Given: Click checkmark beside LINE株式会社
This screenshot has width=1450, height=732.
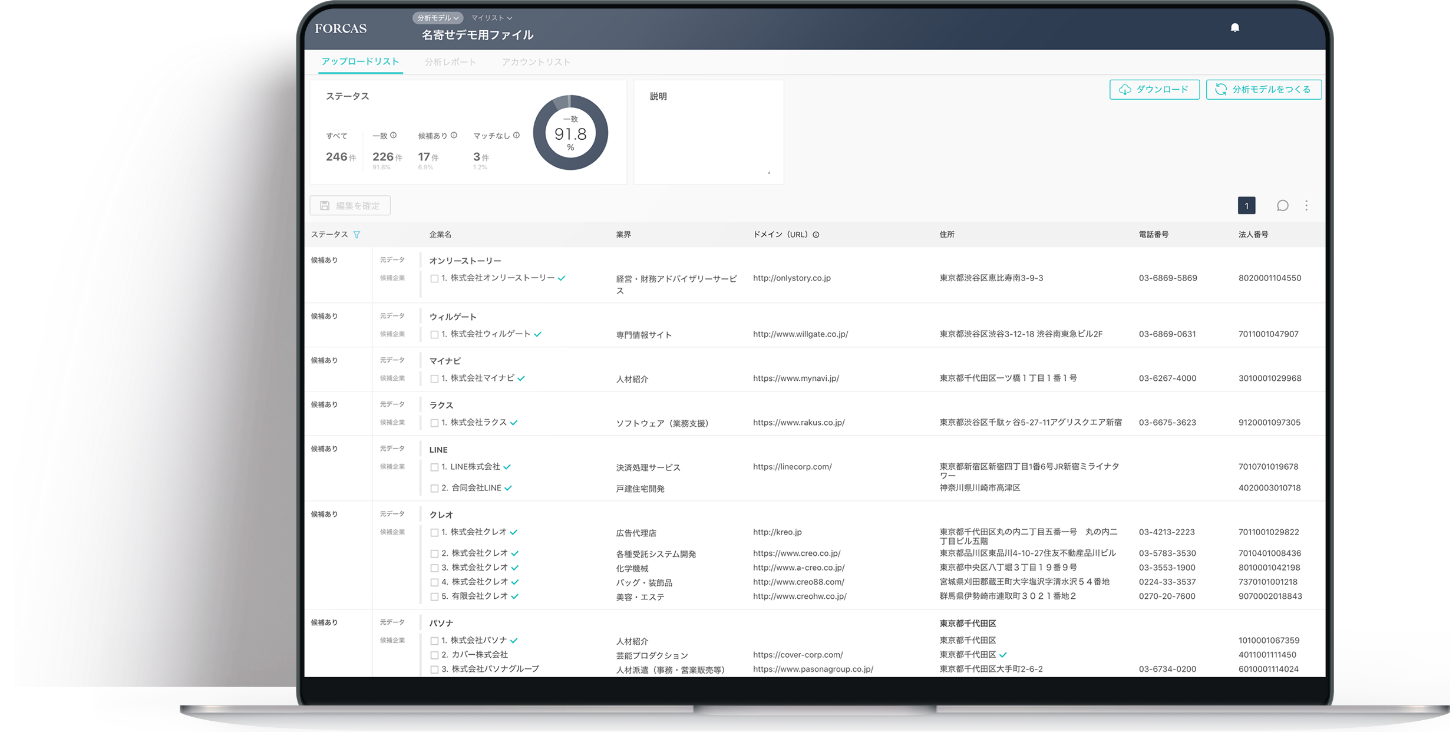Looking at the screenshot, I should 507,466.
